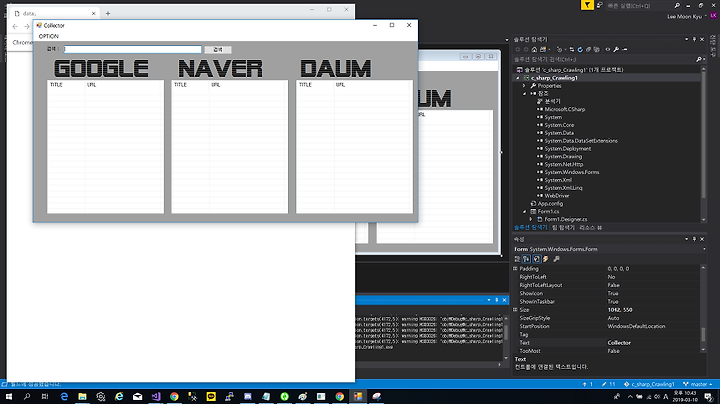
Task: Open the master branch dropdown in status bar
Action: tap(698, 384)
